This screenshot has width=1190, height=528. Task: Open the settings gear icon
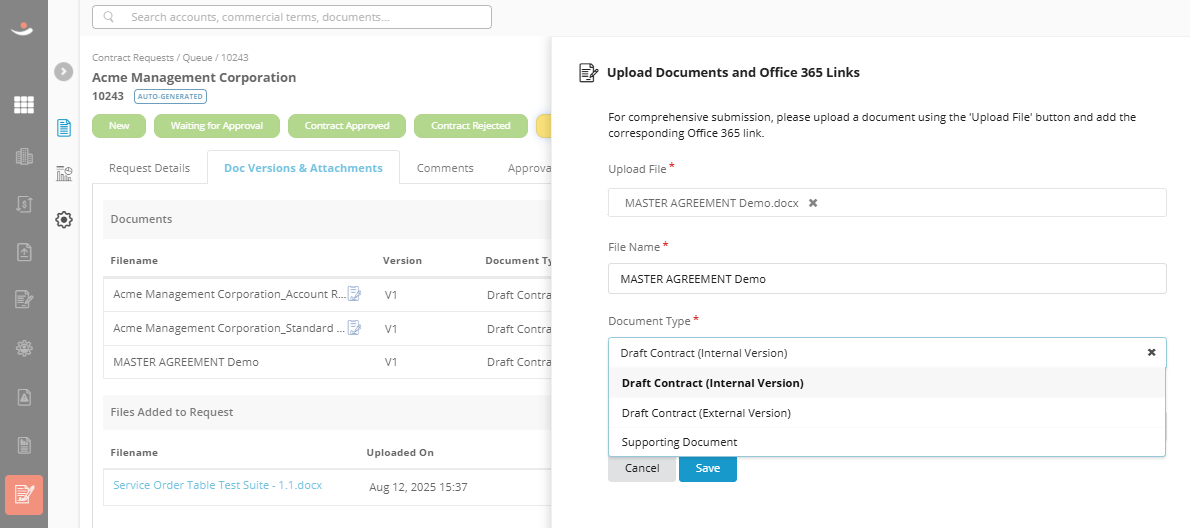click(64, 220)
